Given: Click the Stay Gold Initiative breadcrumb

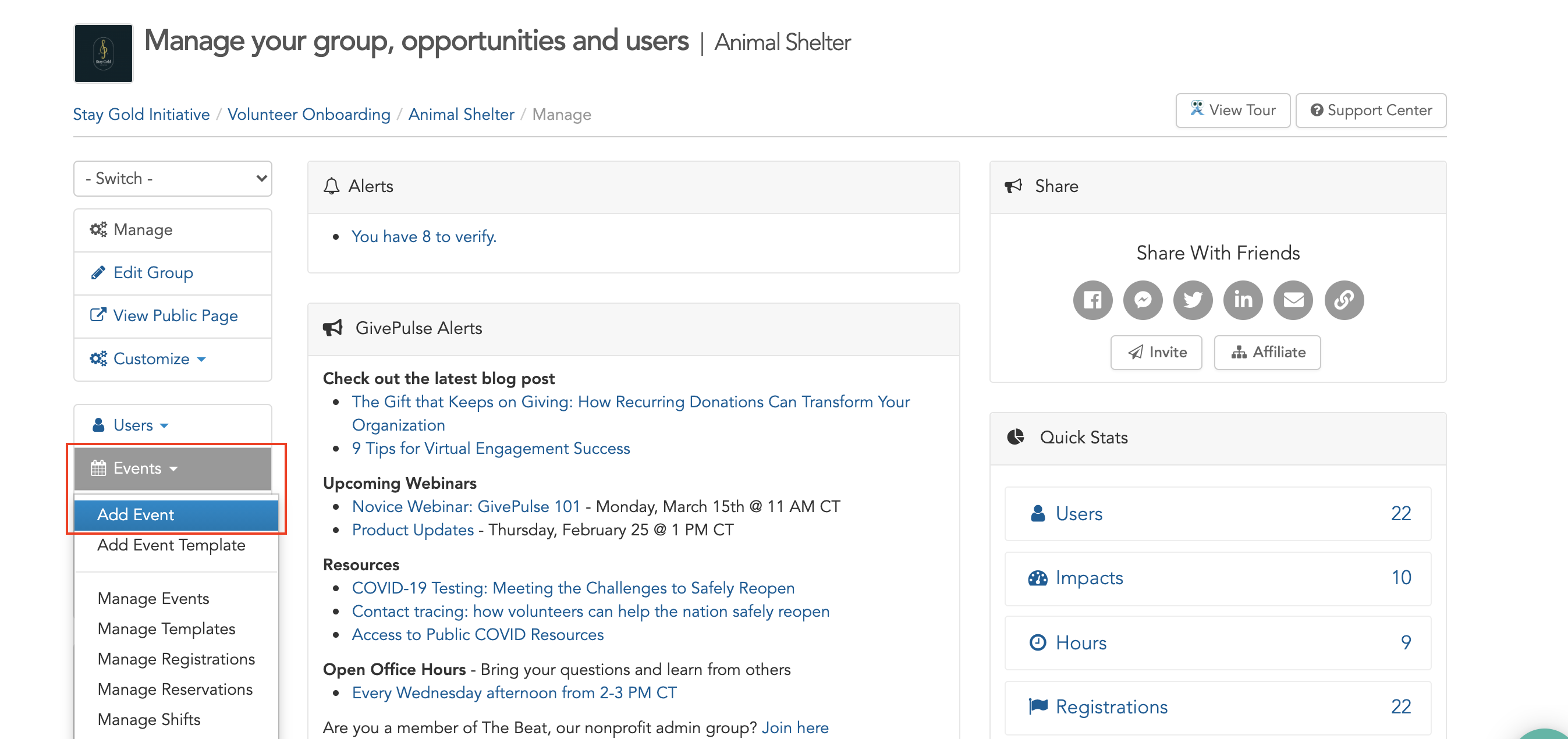Looking at the screenshot, I should pyautogui.click(x=141, y=115).
